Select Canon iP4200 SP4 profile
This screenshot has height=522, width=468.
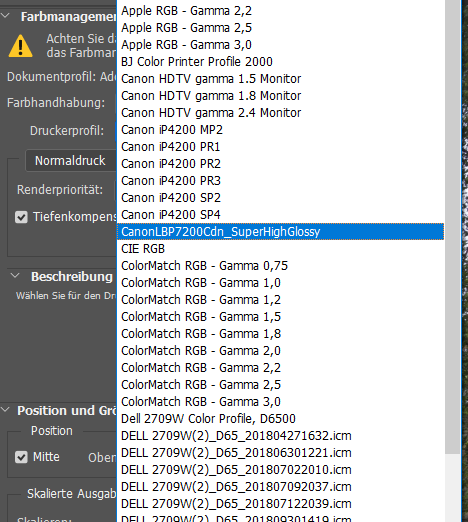pyautogui.click(x=281, y=215)
